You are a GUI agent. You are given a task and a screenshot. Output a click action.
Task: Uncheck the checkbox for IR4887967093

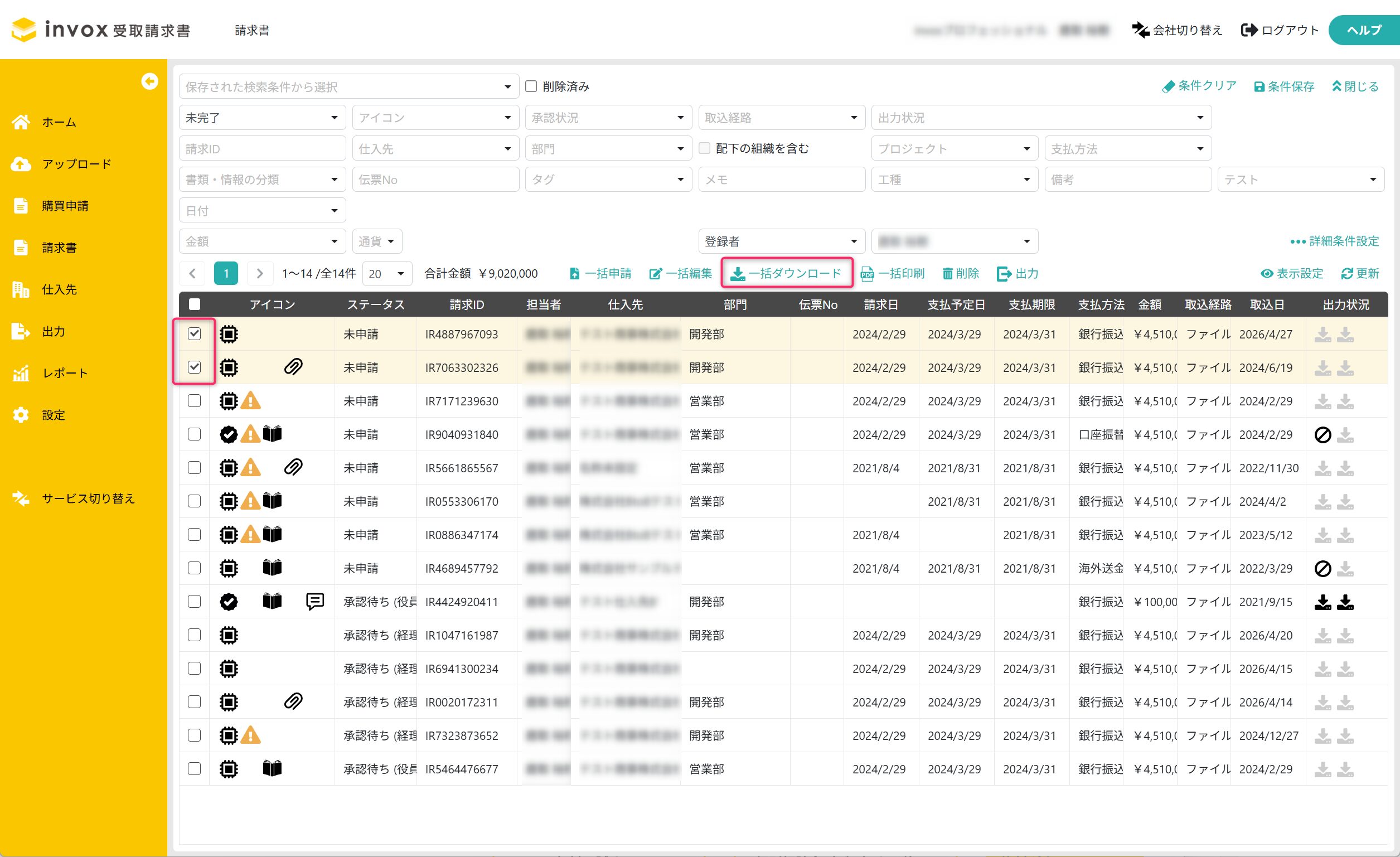[x=195, y=333]
